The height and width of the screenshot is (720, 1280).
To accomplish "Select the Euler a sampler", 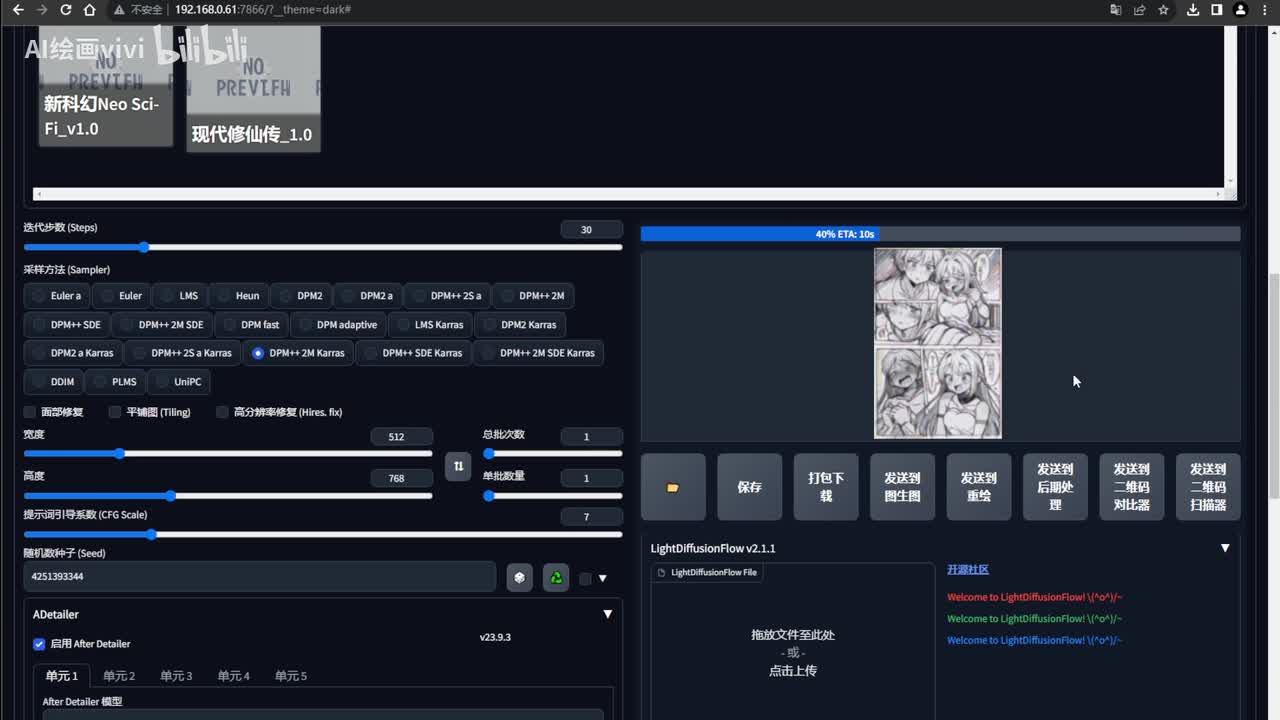I will (57, 296).
